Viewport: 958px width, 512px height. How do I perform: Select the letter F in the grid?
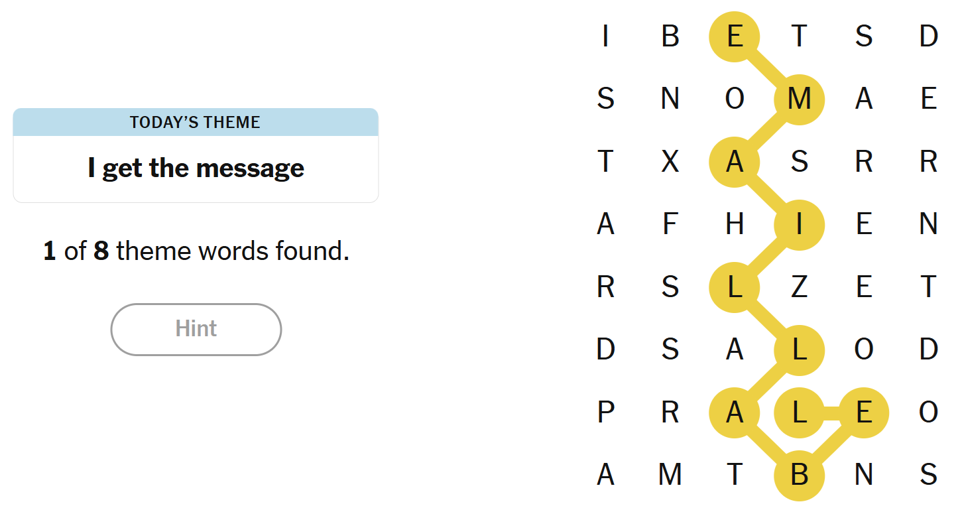point(670,225)
